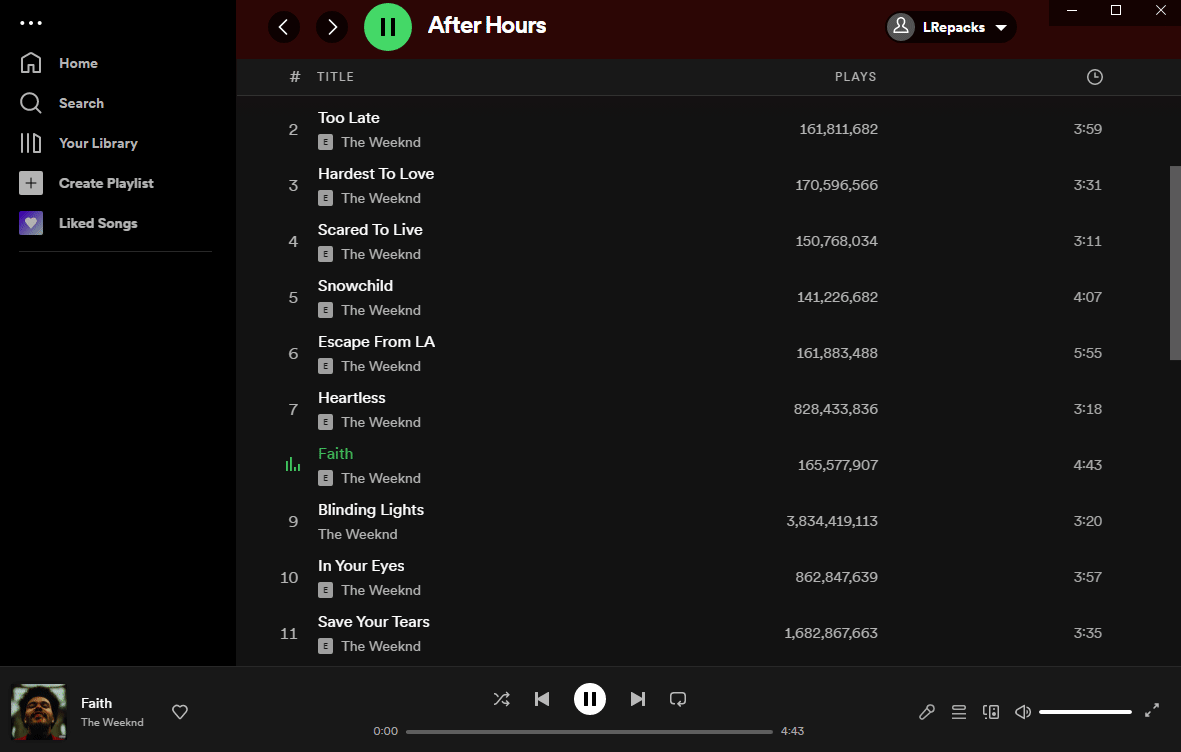Open The Weeknd link under Heartless
The width and height of the screenshot is (1181, 752).
click(x=381, y=422)
